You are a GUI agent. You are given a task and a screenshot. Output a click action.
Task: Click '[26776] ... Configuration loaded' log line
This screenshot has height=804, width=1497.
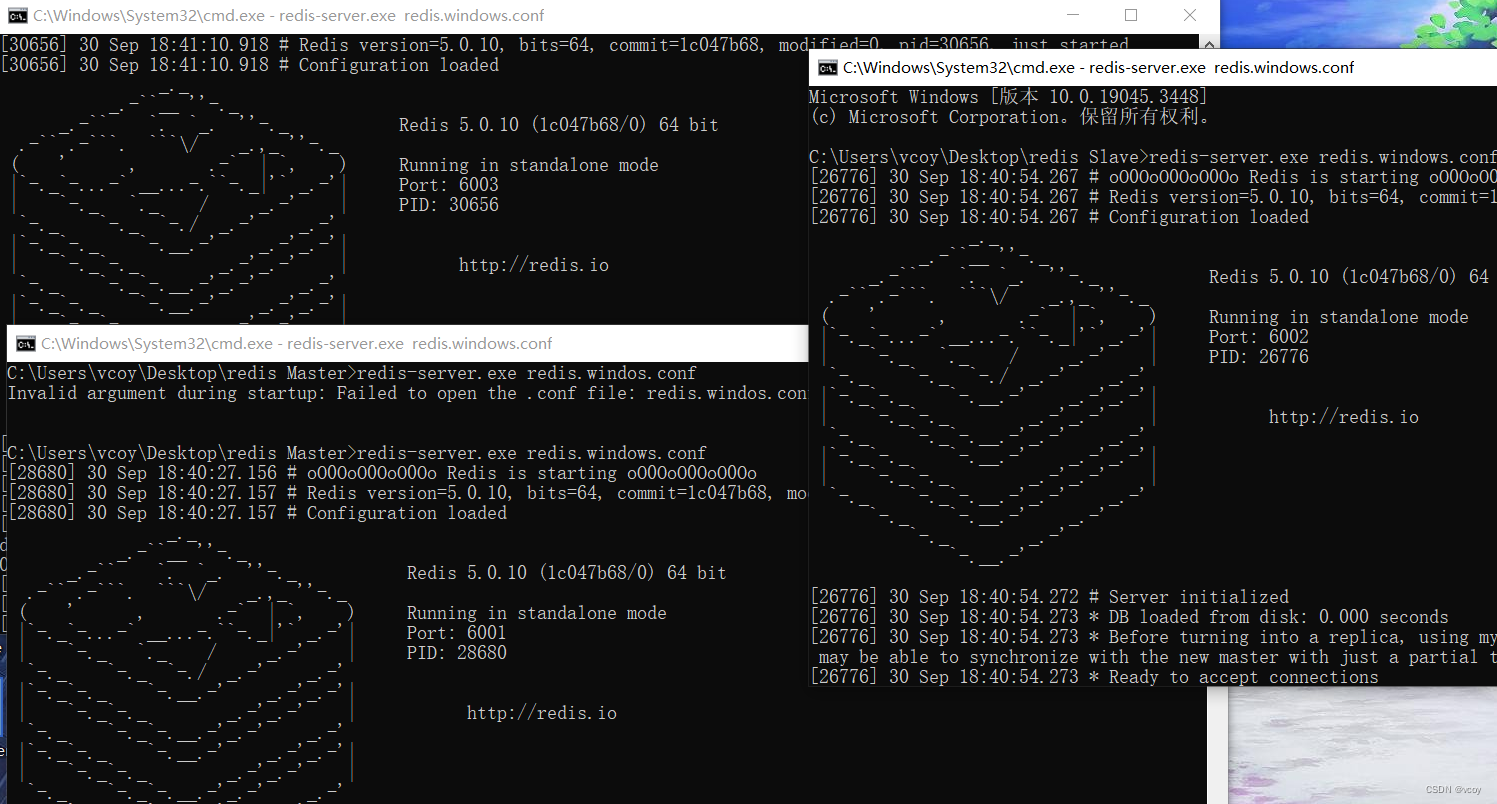click(1059, 217)
